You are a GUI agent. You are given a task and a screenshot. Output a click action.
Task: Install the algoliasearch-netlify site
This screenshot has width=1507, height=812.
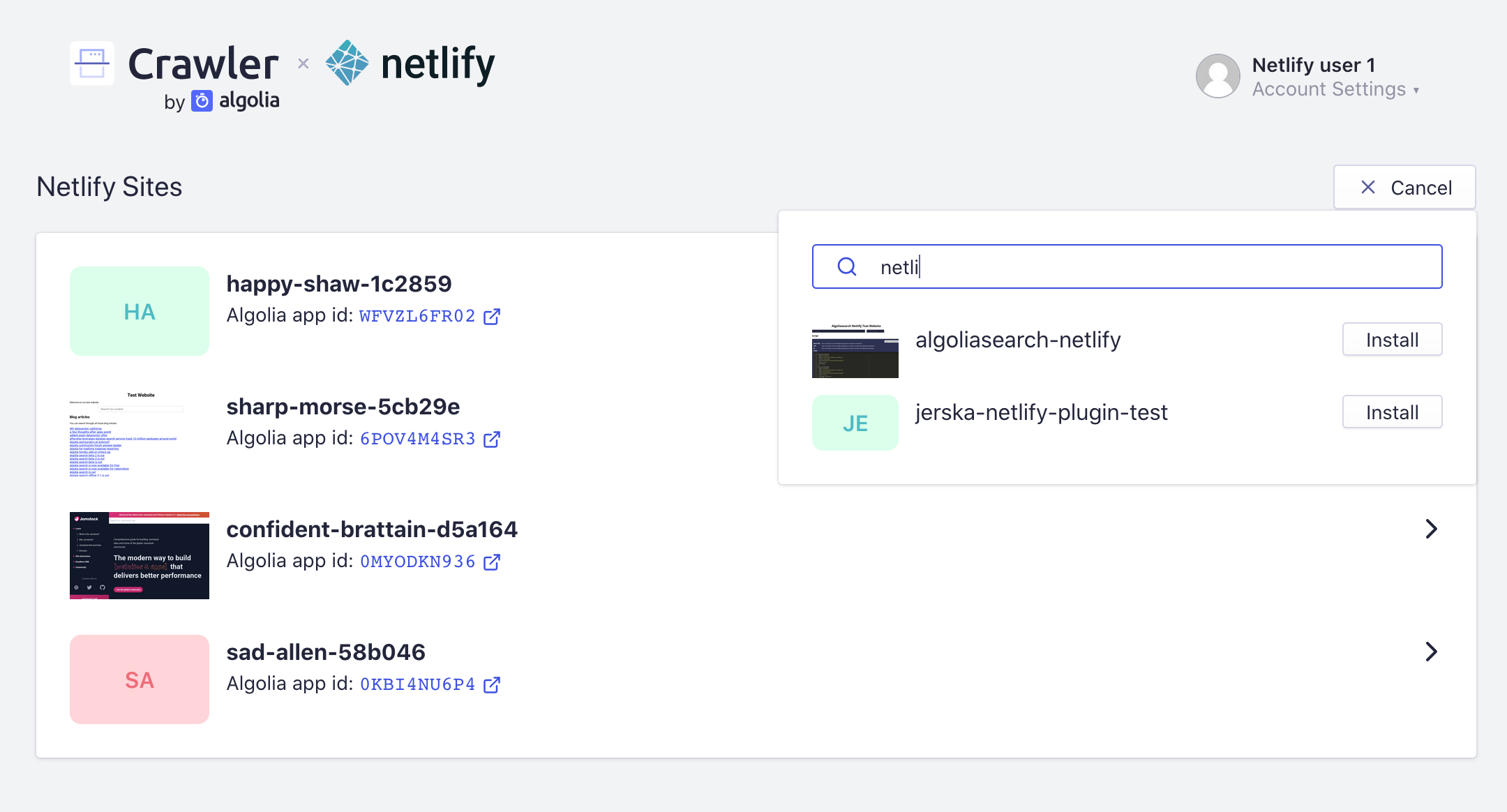[x=1392, y=339]
